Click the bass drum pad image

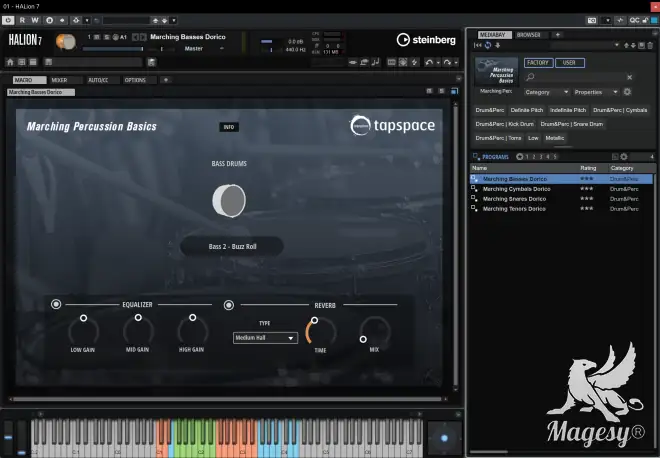click(229, 201)
